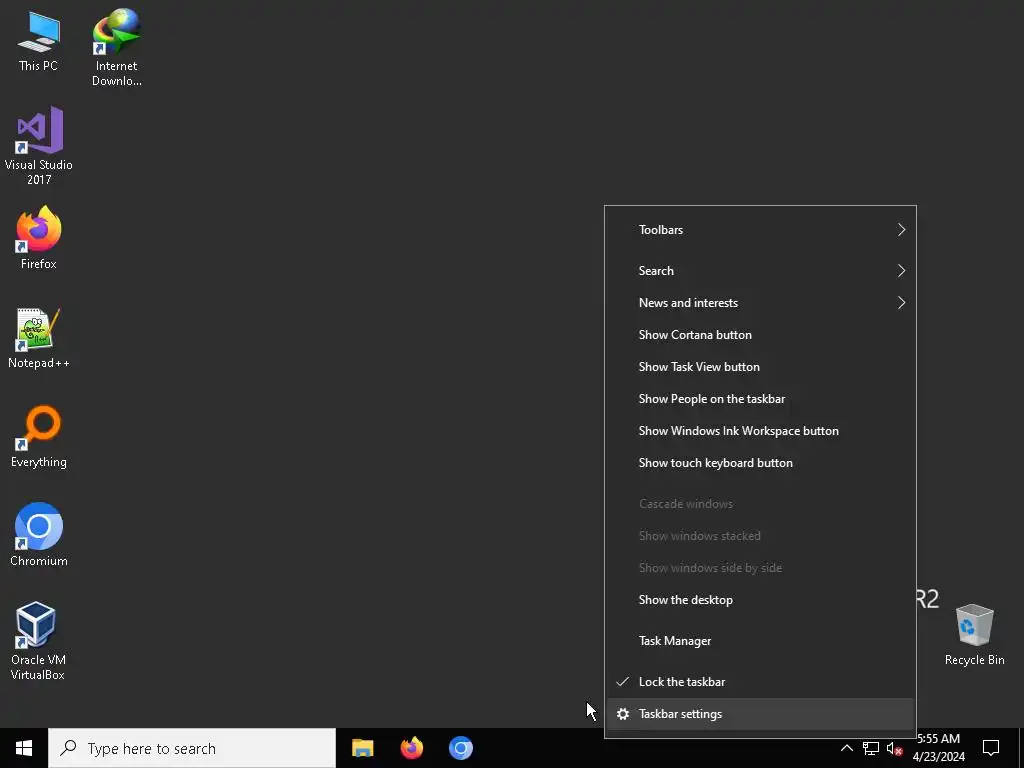Image resolution: width=1024 pixels, height=768 pixels.
Task: Open muted volume tray icon
Action: click(x=895, y=748)
